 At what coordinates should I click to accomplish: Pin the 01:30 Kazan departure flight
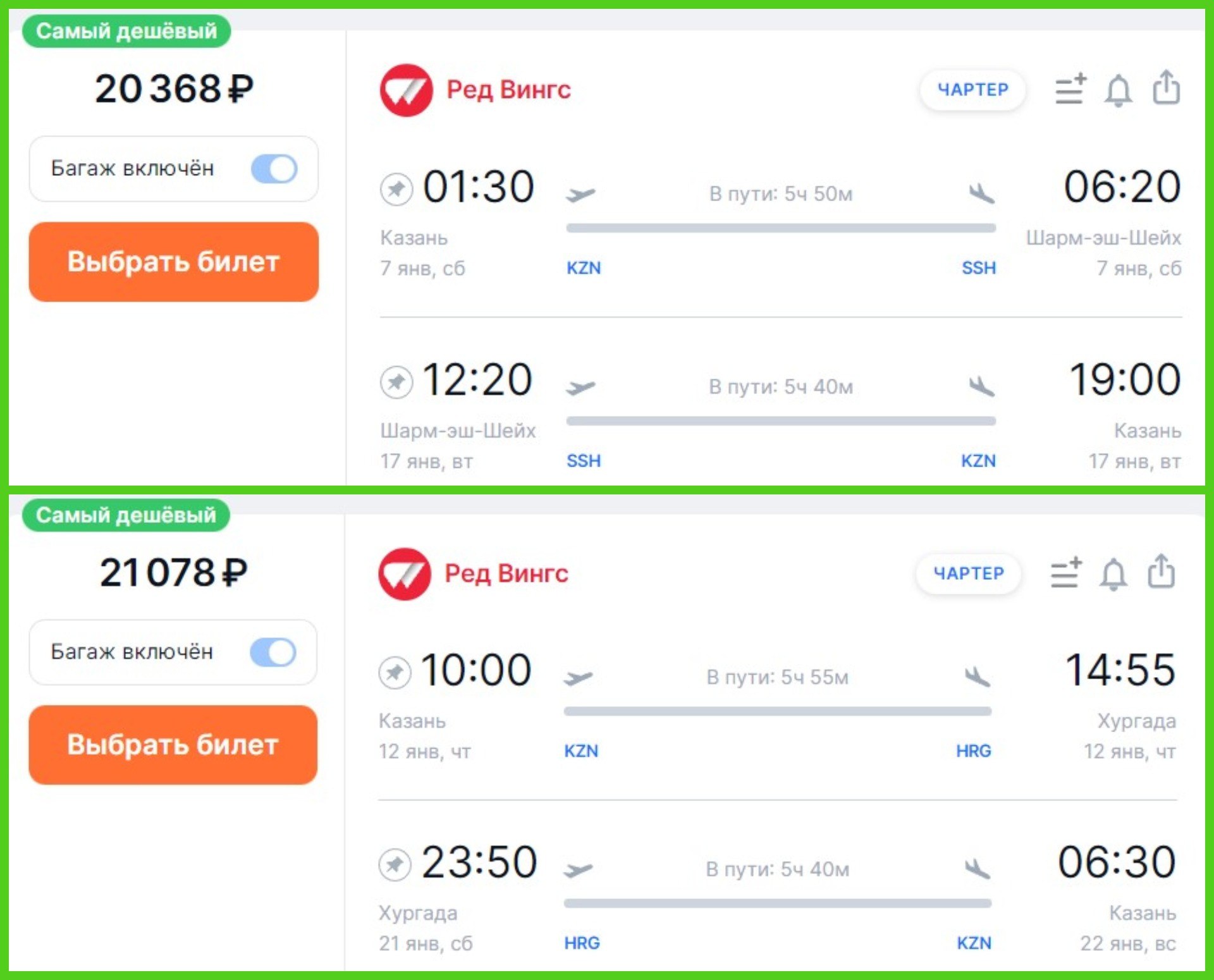(396, 188)
